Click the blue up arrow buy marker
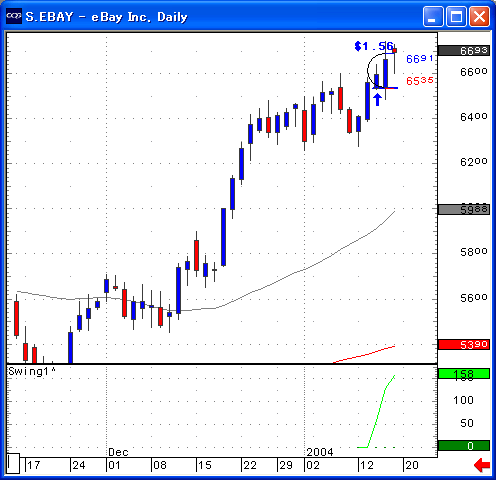The height and width of the screenshot is (480, 496). [377, 100]
